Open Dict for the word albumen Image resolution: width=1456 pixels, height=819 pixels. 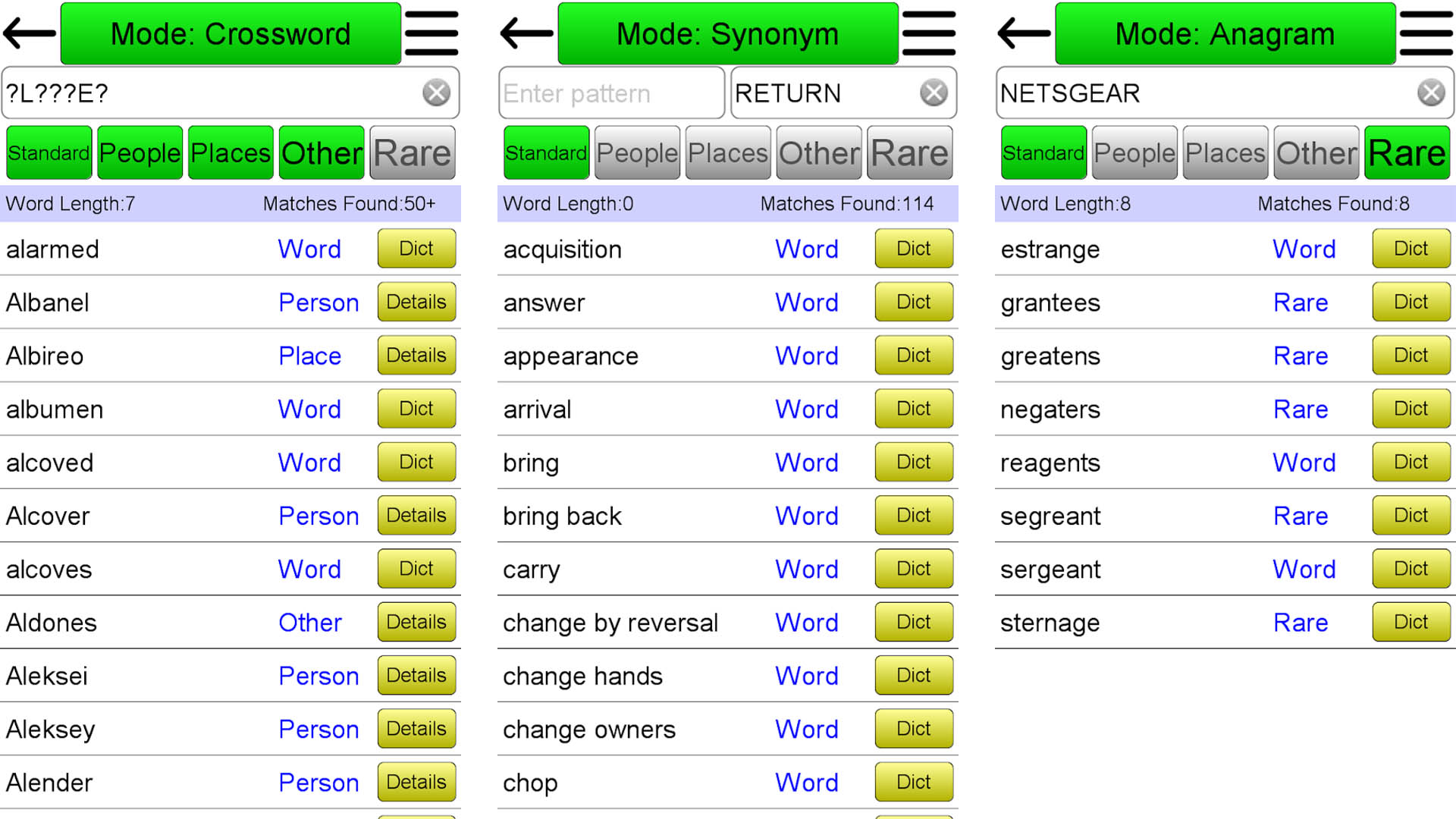(416, 409)
